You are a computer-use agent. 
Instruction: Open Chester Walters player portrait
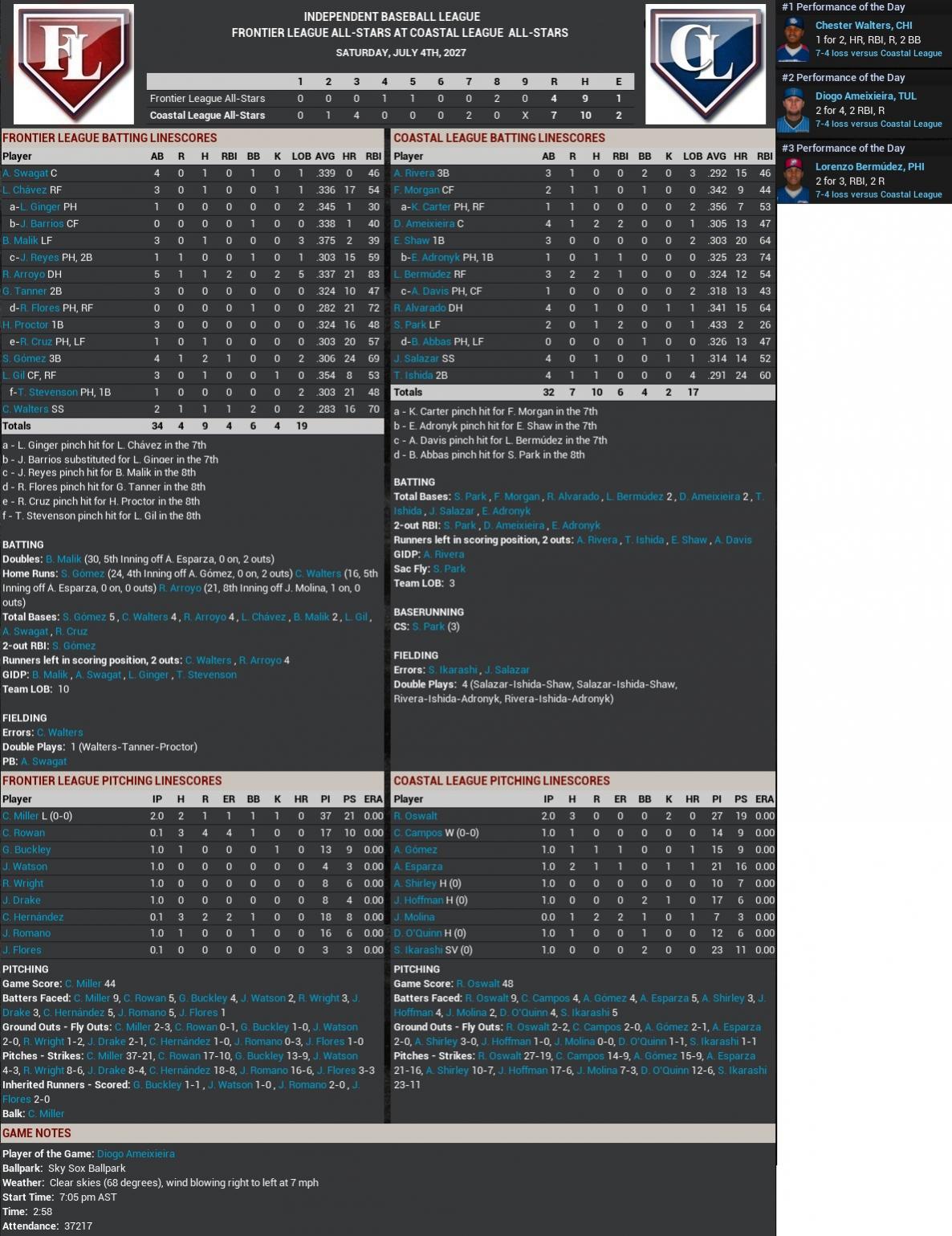point(793,39)
